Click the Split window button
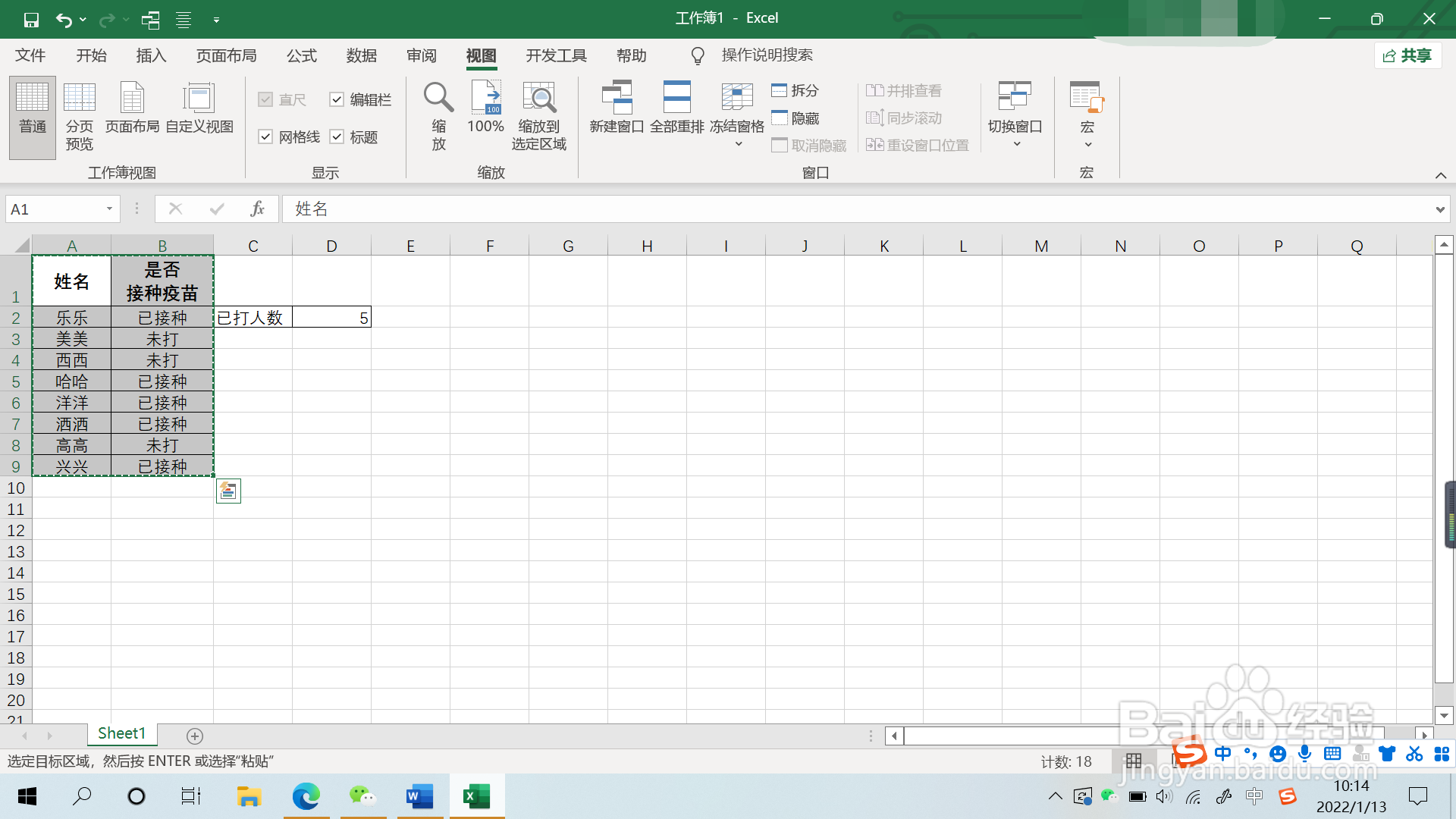 [795, 90]
